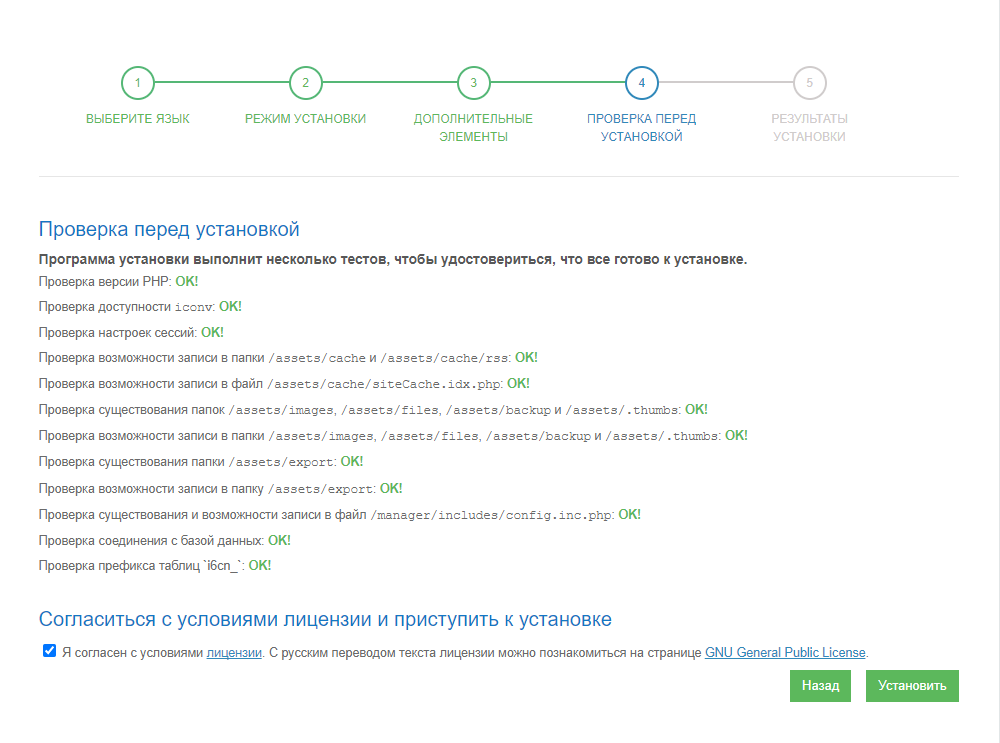1000x743 pixels.
Task: Click the config.inc.php file path text
Action: coord(491,515)
